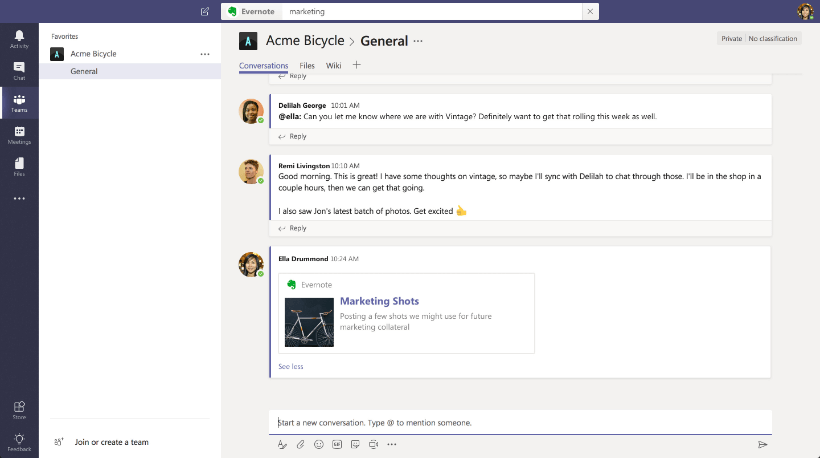Expand more apps in the left sidebar
Screen dimensions: 820x458
pos(19,198)
